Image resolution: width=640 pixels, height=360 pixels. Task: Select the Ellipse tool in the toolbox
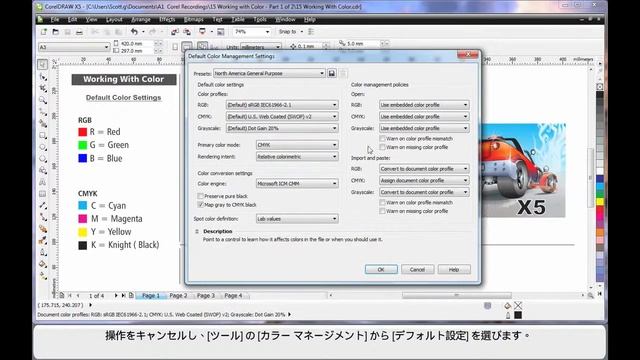43,147
